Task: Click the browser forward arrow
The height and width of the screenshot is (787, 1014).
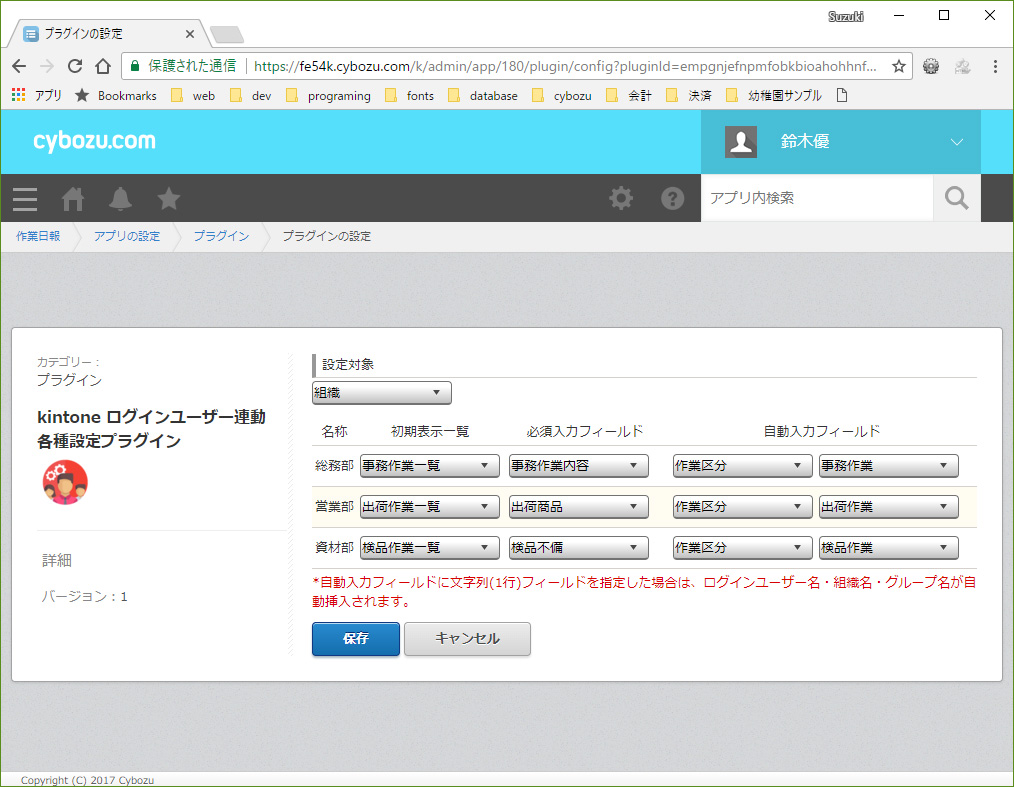Action: click(47, 66)
